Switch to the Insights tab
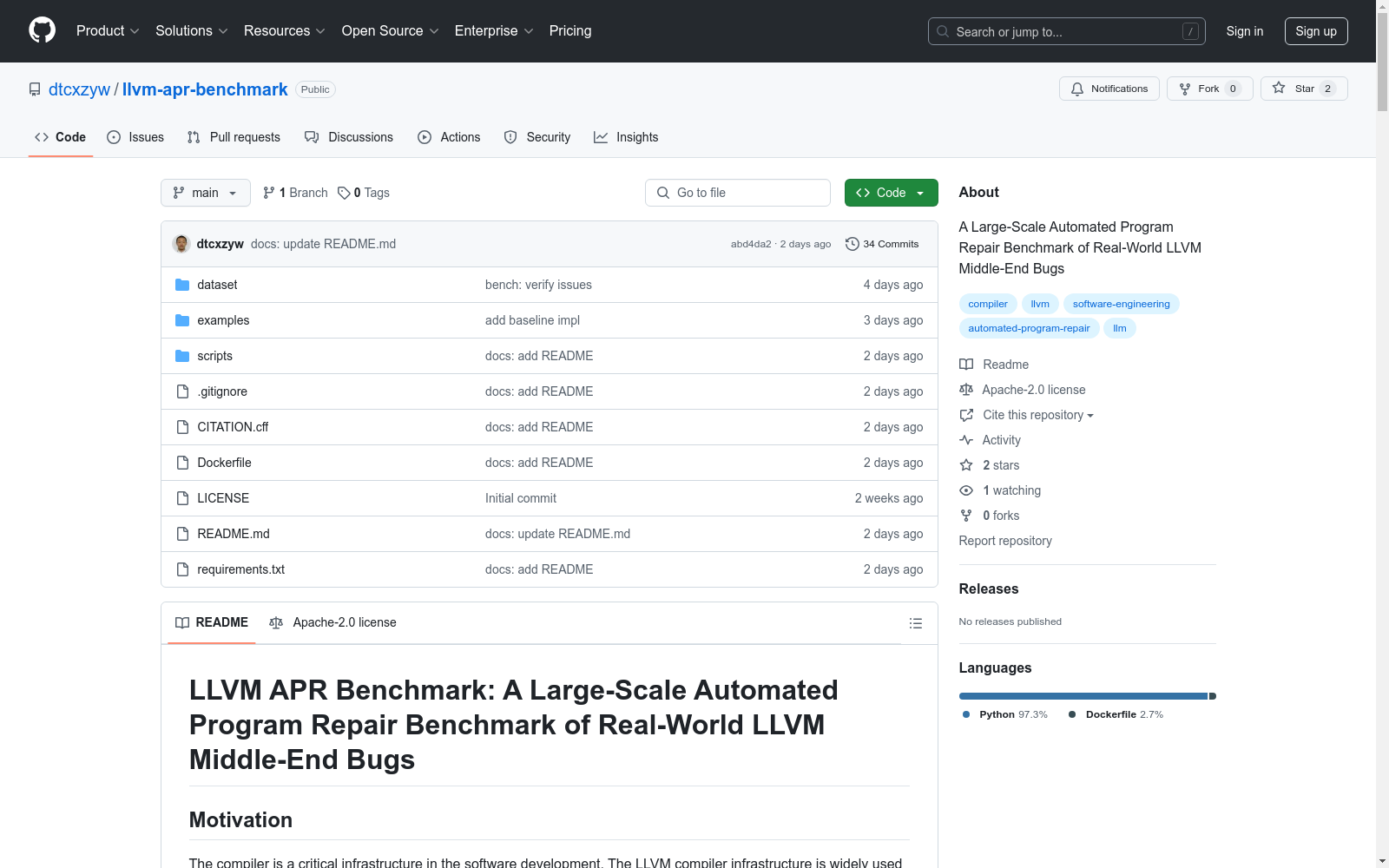This screenshot has width=1389, height=868. 626,137
